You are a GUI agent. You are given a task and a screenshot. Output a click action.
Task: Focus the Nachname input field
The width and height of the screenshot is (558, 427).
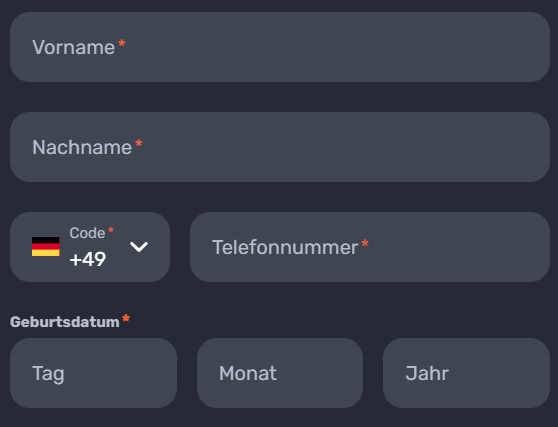click(280, 147)
